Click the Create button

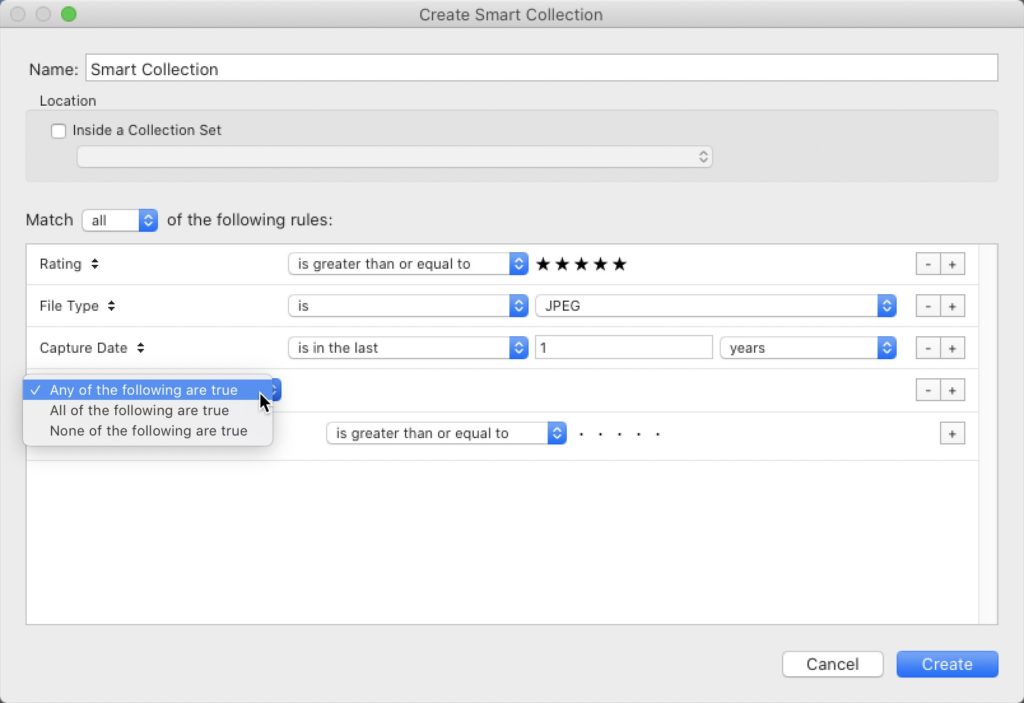click(x=946, y=664)
